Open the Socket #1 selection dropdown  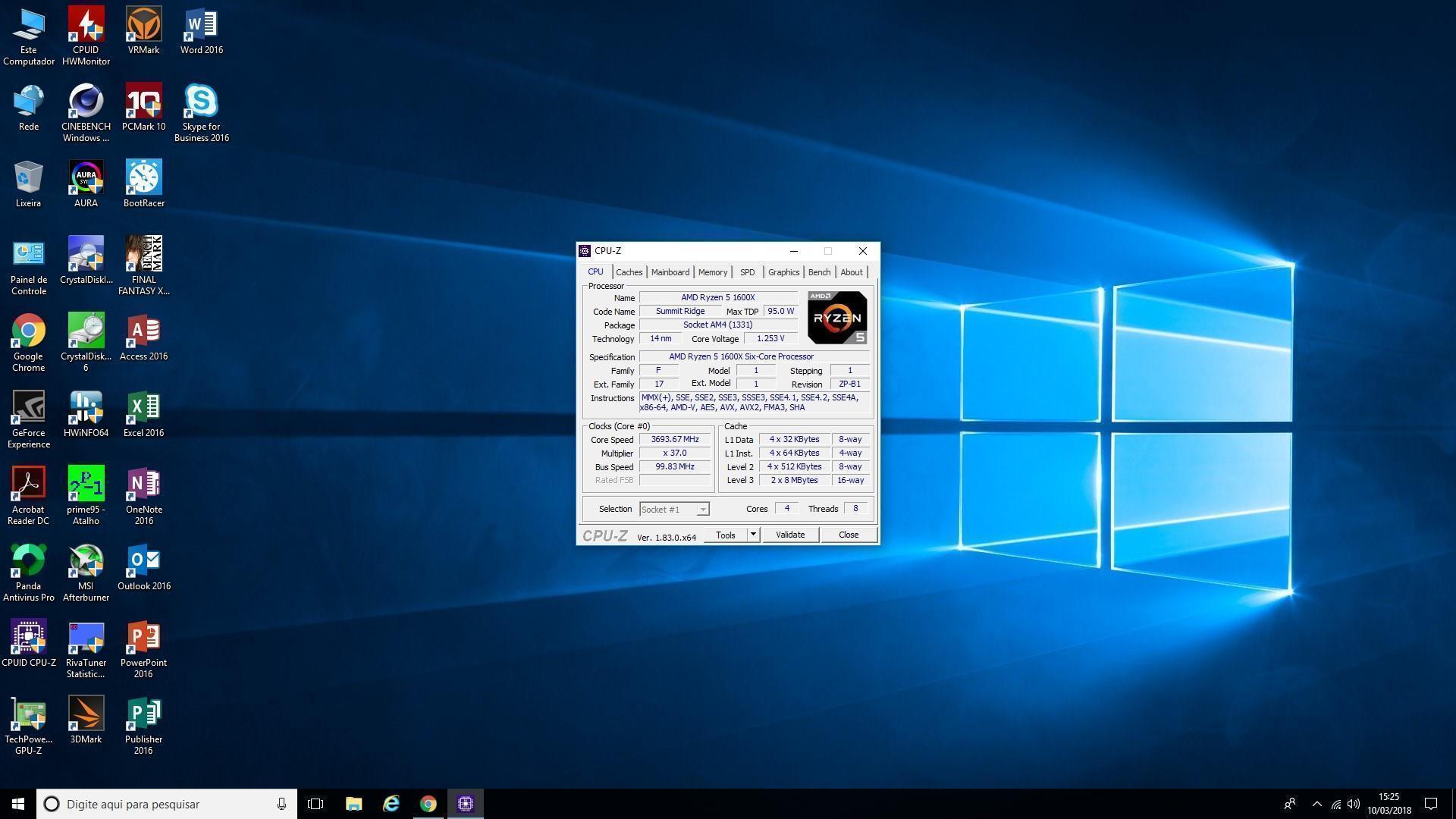point(674,510)
